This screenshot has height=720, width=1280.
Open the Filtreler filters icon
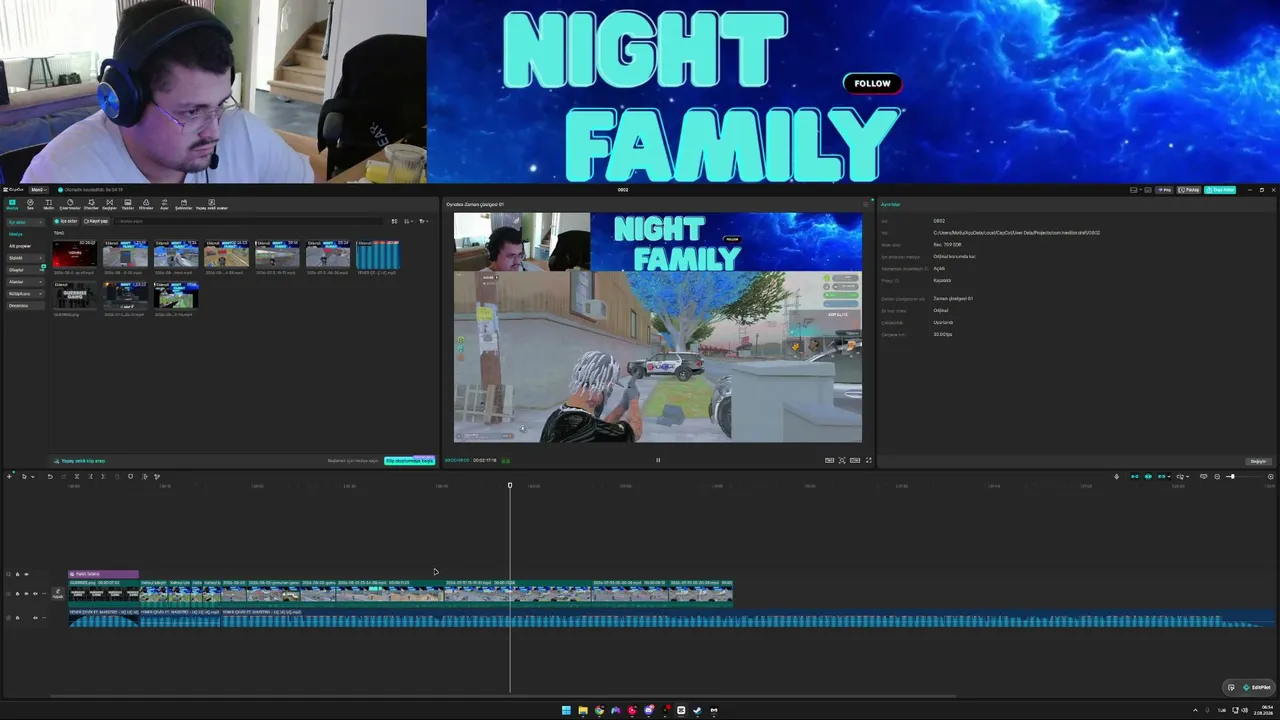pos(146,205)
